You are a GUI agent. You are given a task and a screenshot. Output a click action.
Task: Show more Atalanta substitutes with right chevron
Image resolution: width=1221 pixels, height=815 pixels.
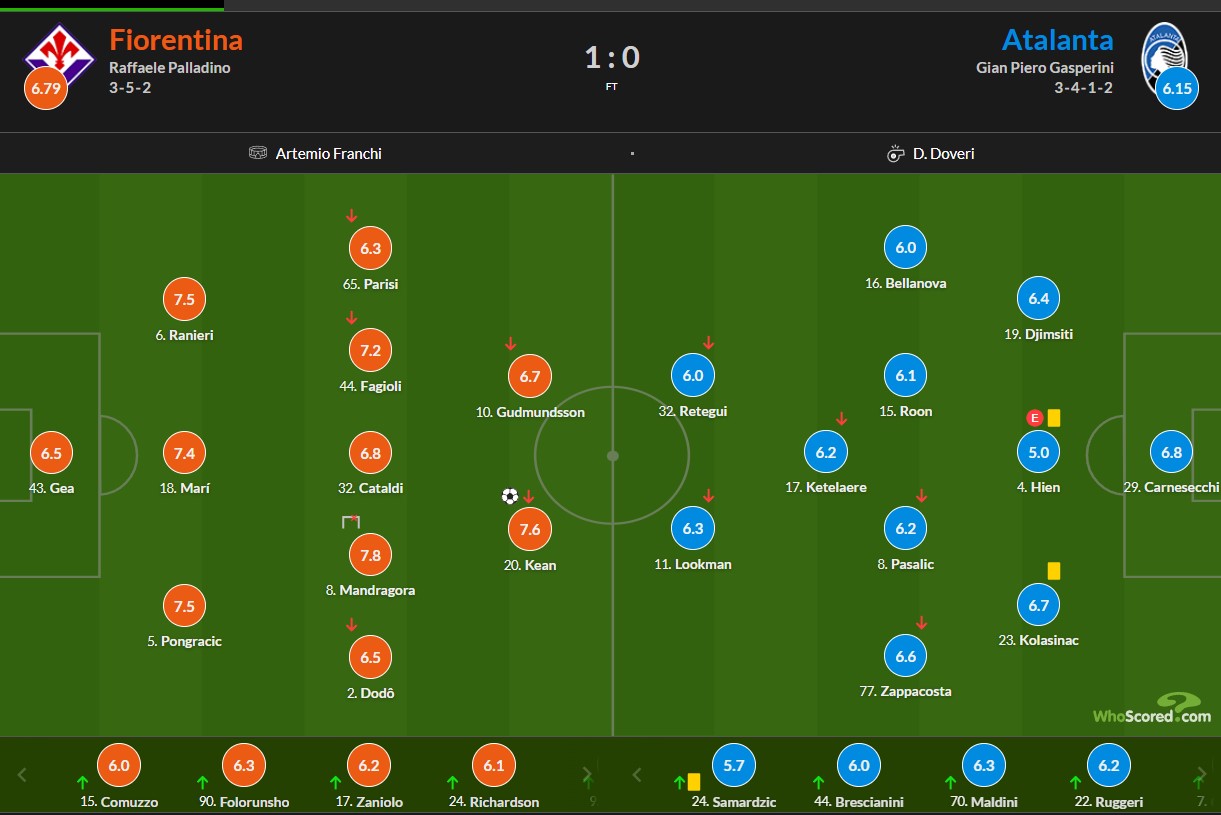(x=1200, y=774)
